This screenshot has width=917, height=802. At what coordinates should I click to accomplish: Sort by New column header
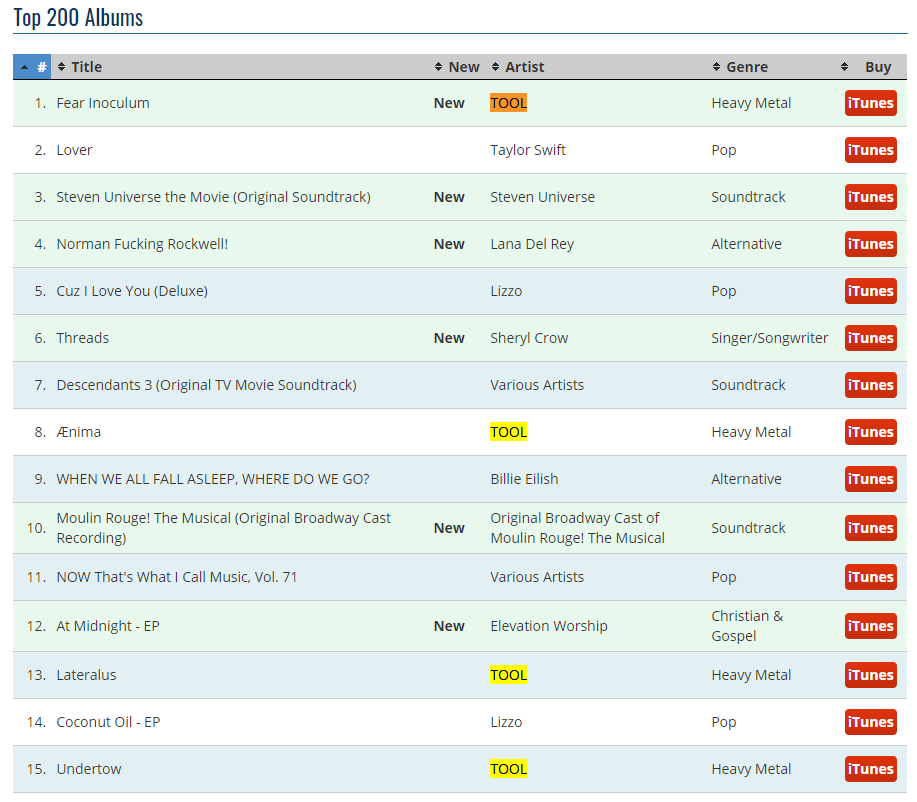point(457,67)
